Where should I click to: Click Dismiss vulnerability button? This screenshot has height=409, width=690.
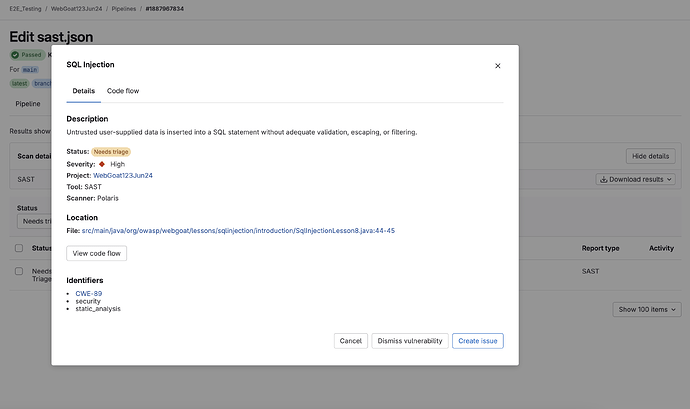tap(410, 341)
